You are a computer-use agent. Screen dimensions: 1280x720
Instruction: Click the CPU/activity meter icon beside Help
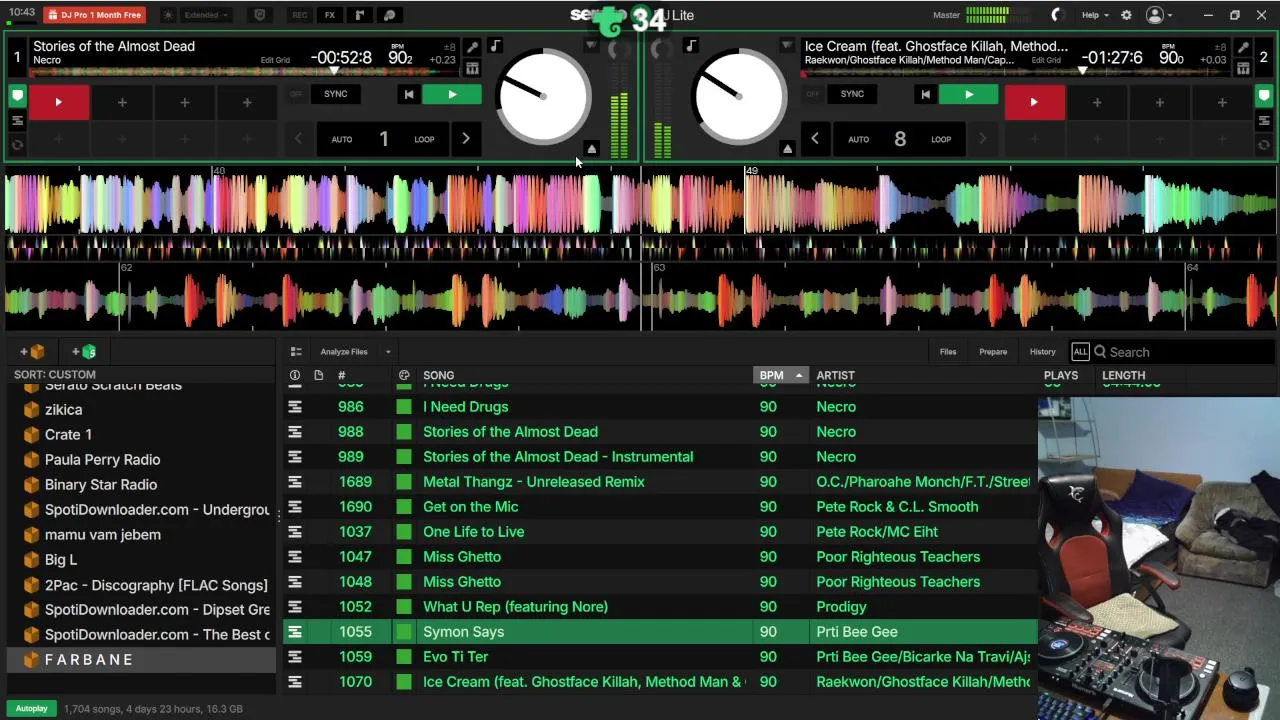(x=1059, y=15)
